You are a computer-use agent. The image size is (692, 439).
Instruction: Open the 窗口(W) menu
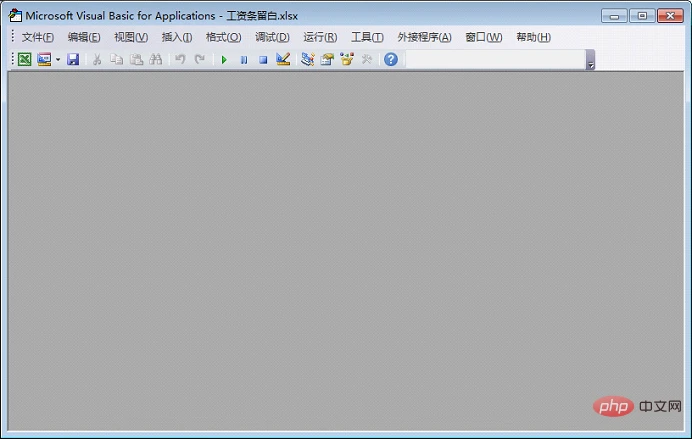[x=484, y=38]
